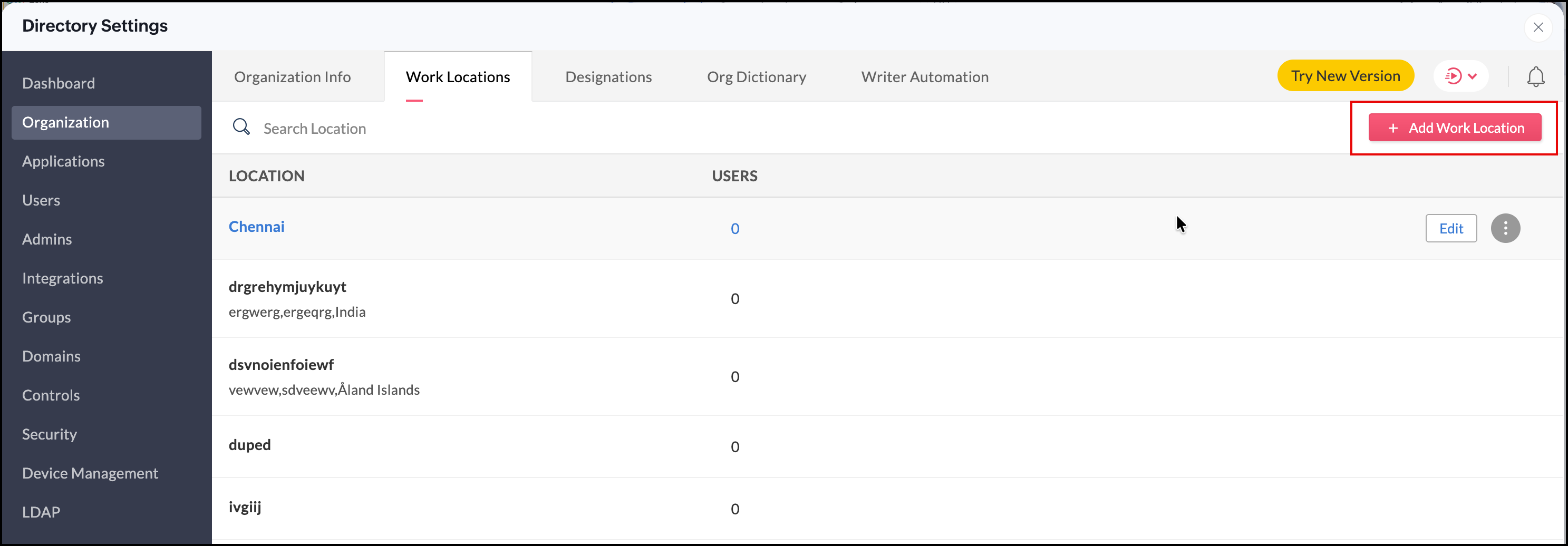
Task: Click the Chennai users count link
Action: pos(734,229)
